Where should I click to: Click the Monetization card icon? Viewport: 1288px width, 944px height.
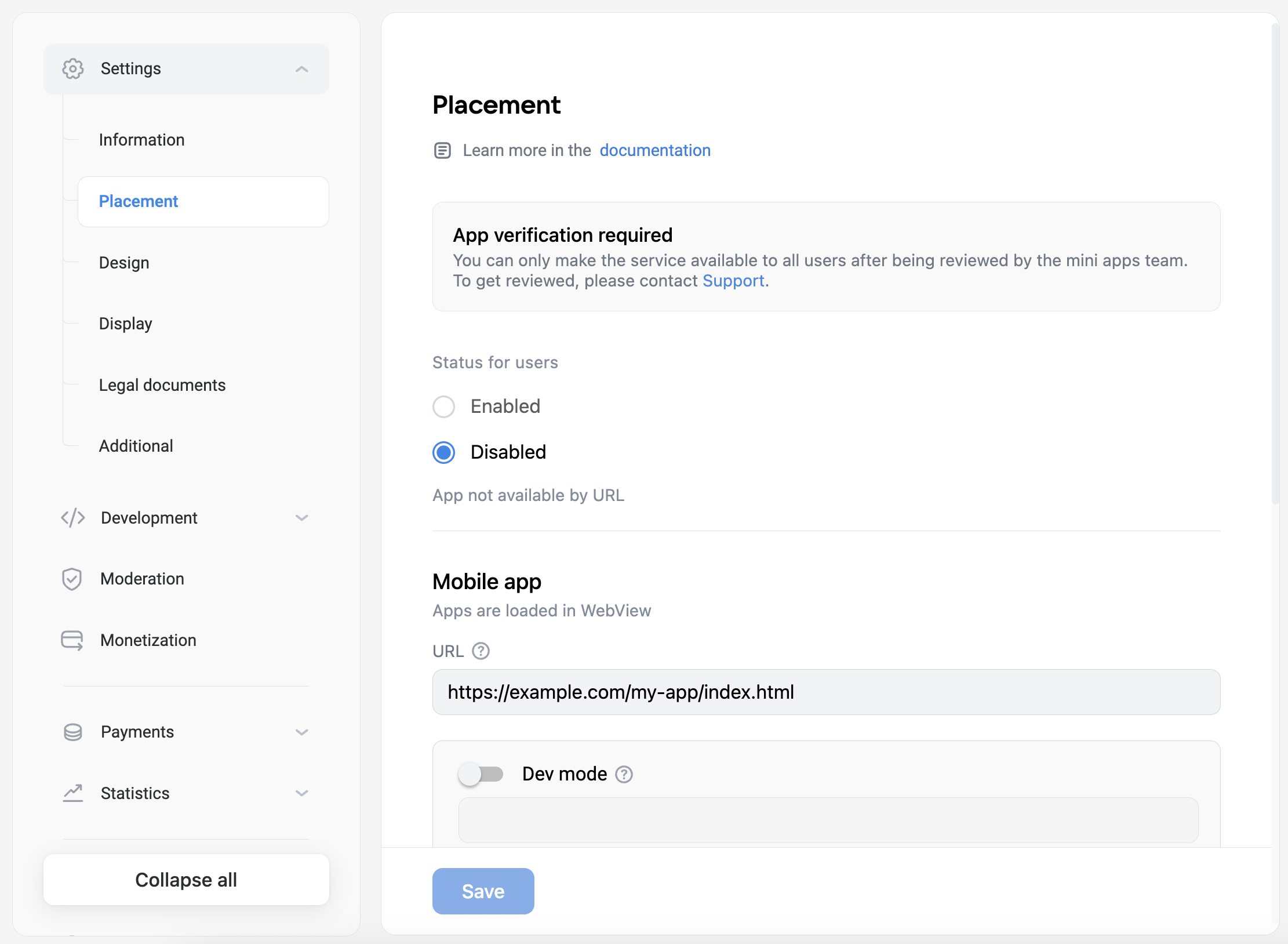click(x=72, y=640)
